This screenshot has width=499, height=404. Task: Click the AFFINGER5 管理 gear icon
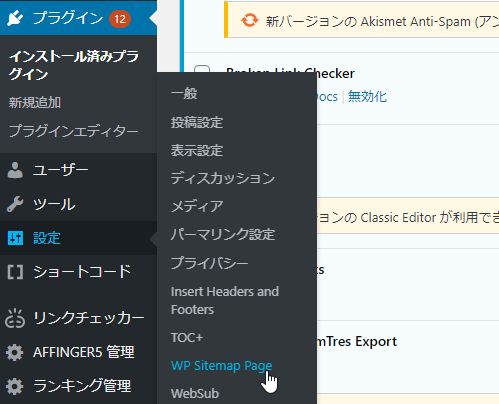pyautogui.click(x=15, y=352)
